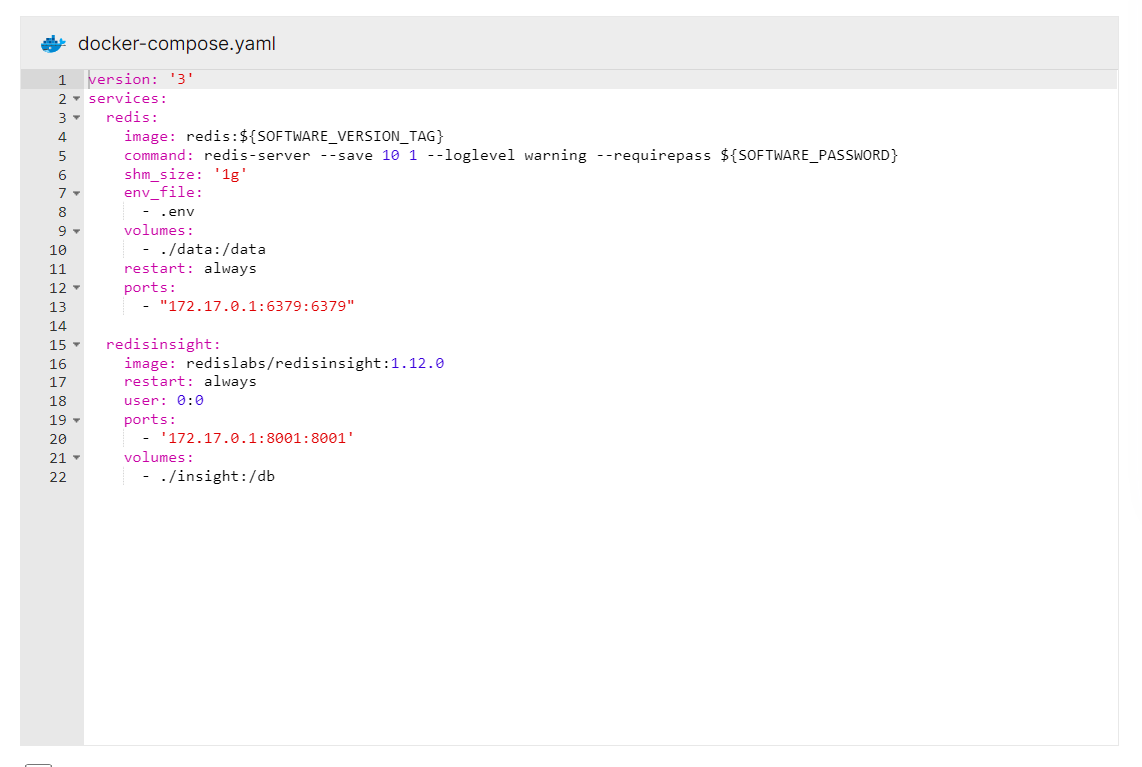Viewport: 1142px width, 767px height.
Task: Collapse the env_file fold arrow
Action: (76, 193)
